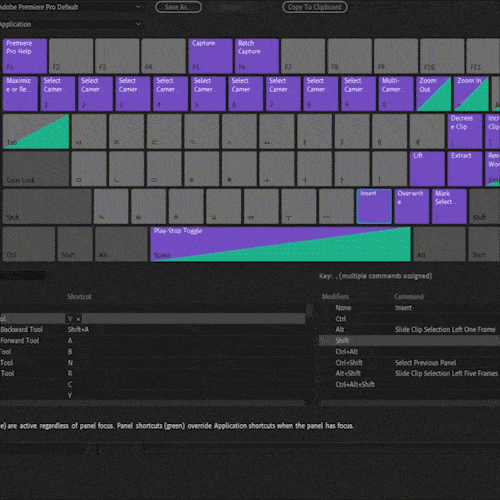Screen dimensions: 500x500
Task: Select the Mark Selection key
Action: click(x=449, y=206)
